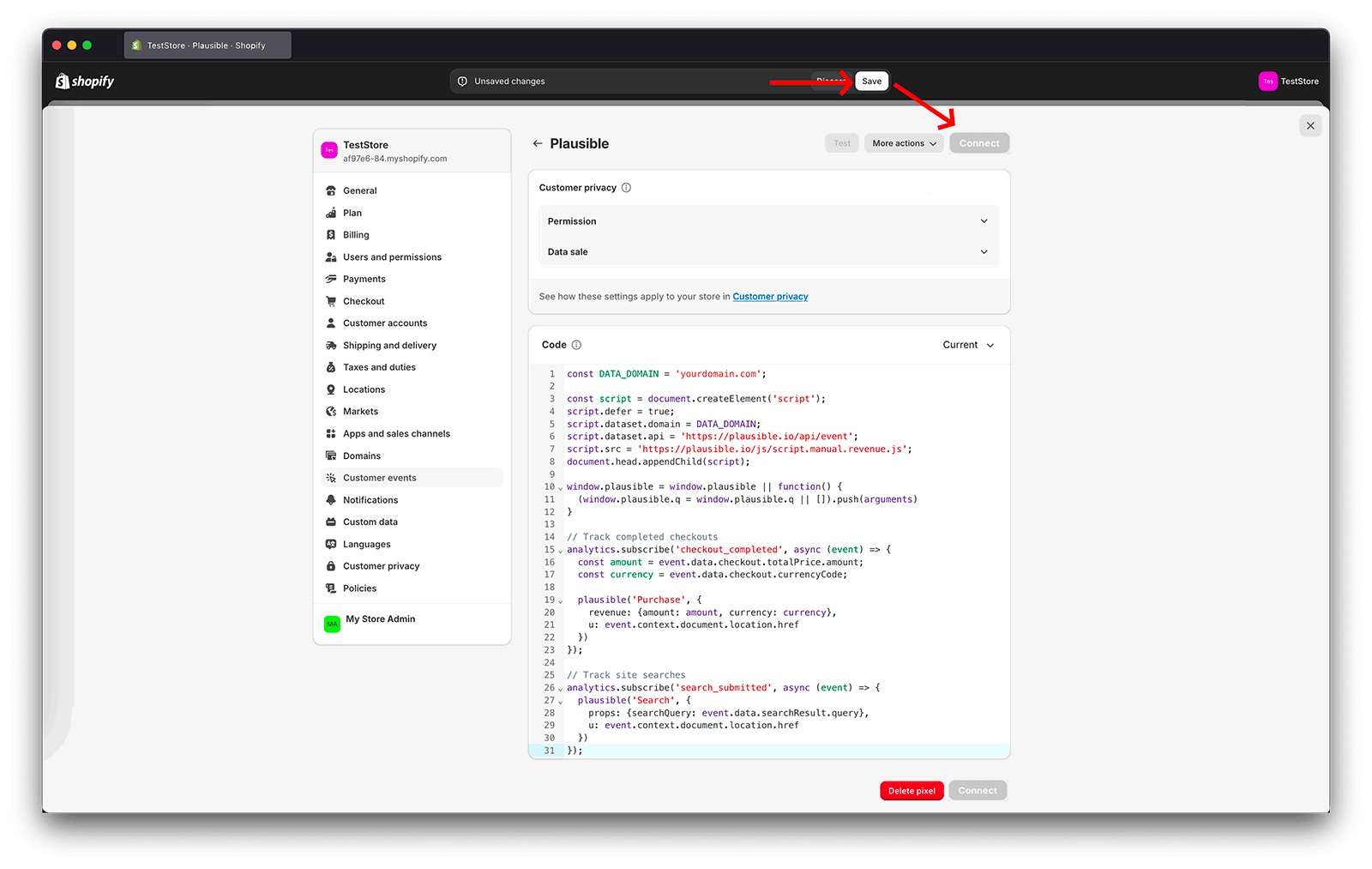Select the Payments card icon in sidebar
1372x869 pixels.
coord(332,279)
